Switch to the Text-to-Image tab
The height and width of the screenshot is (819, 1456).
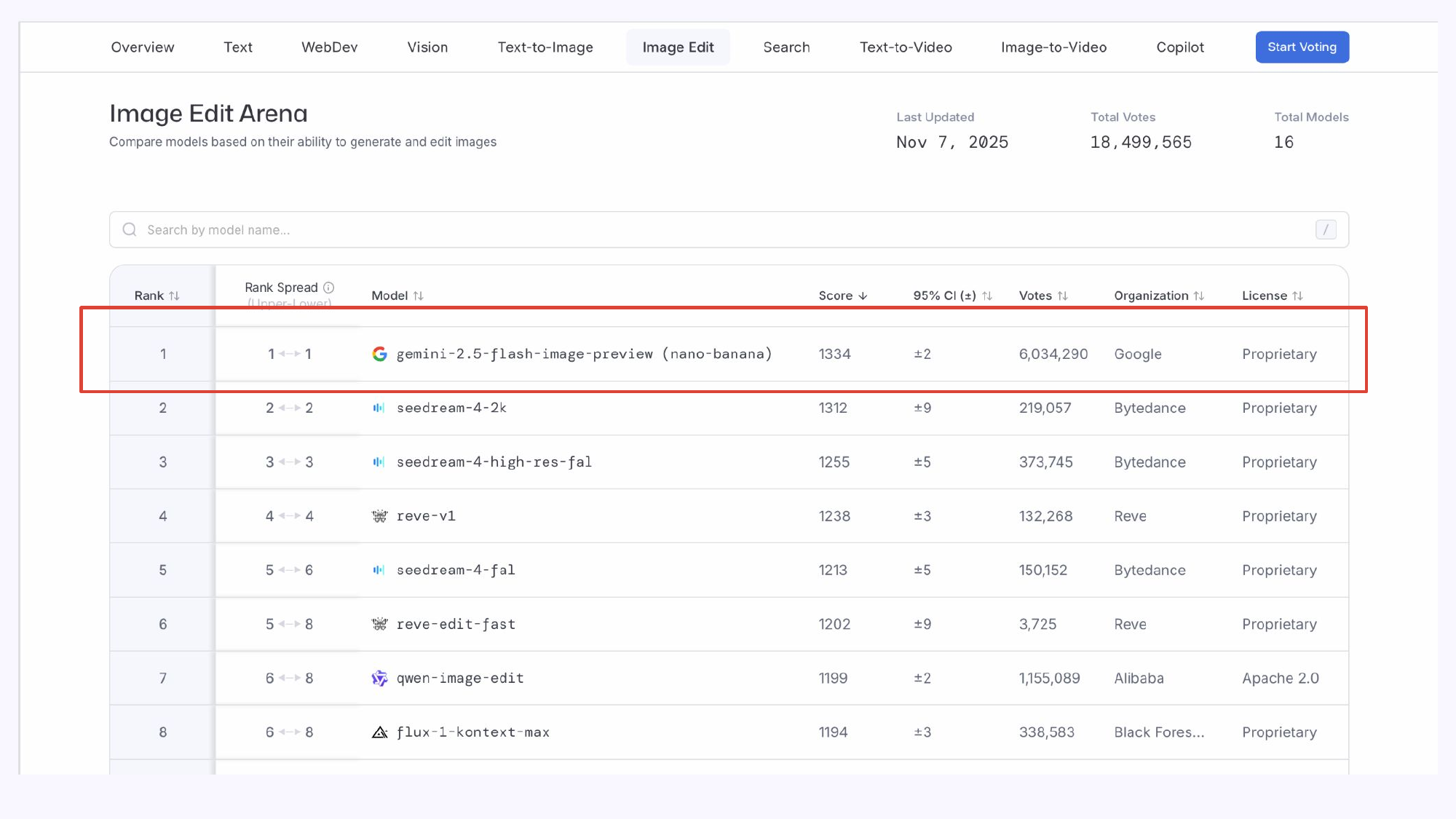coord(545,47)
